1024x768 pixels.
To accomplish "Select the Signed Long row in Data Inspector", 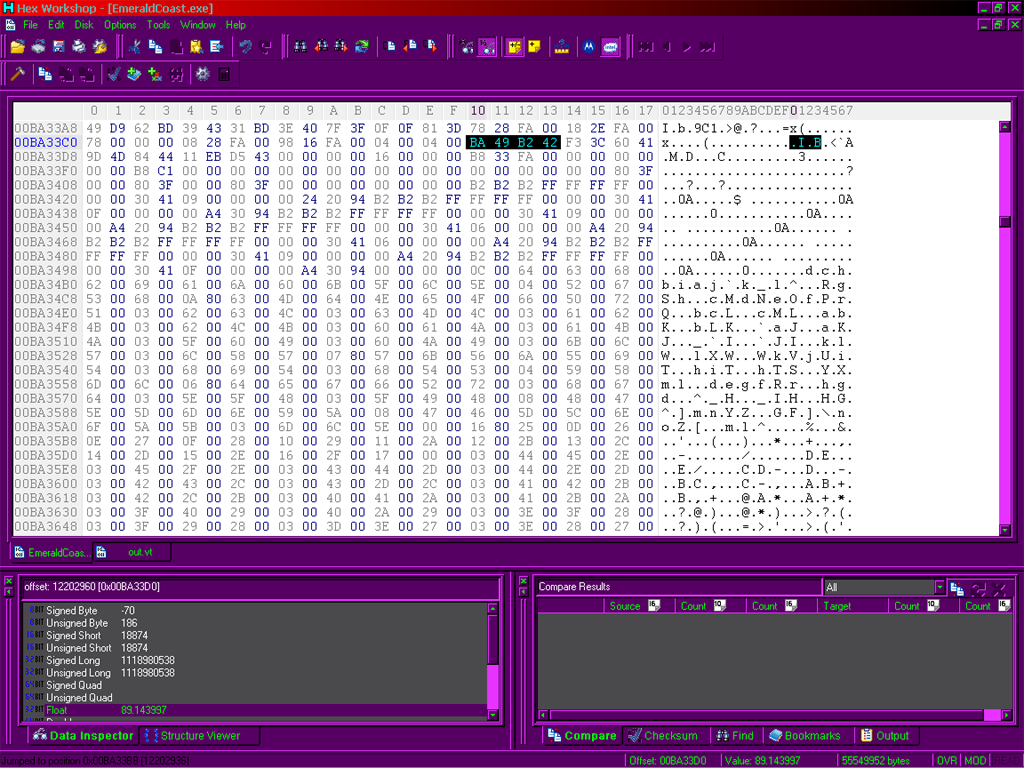I will pos(255,660).
